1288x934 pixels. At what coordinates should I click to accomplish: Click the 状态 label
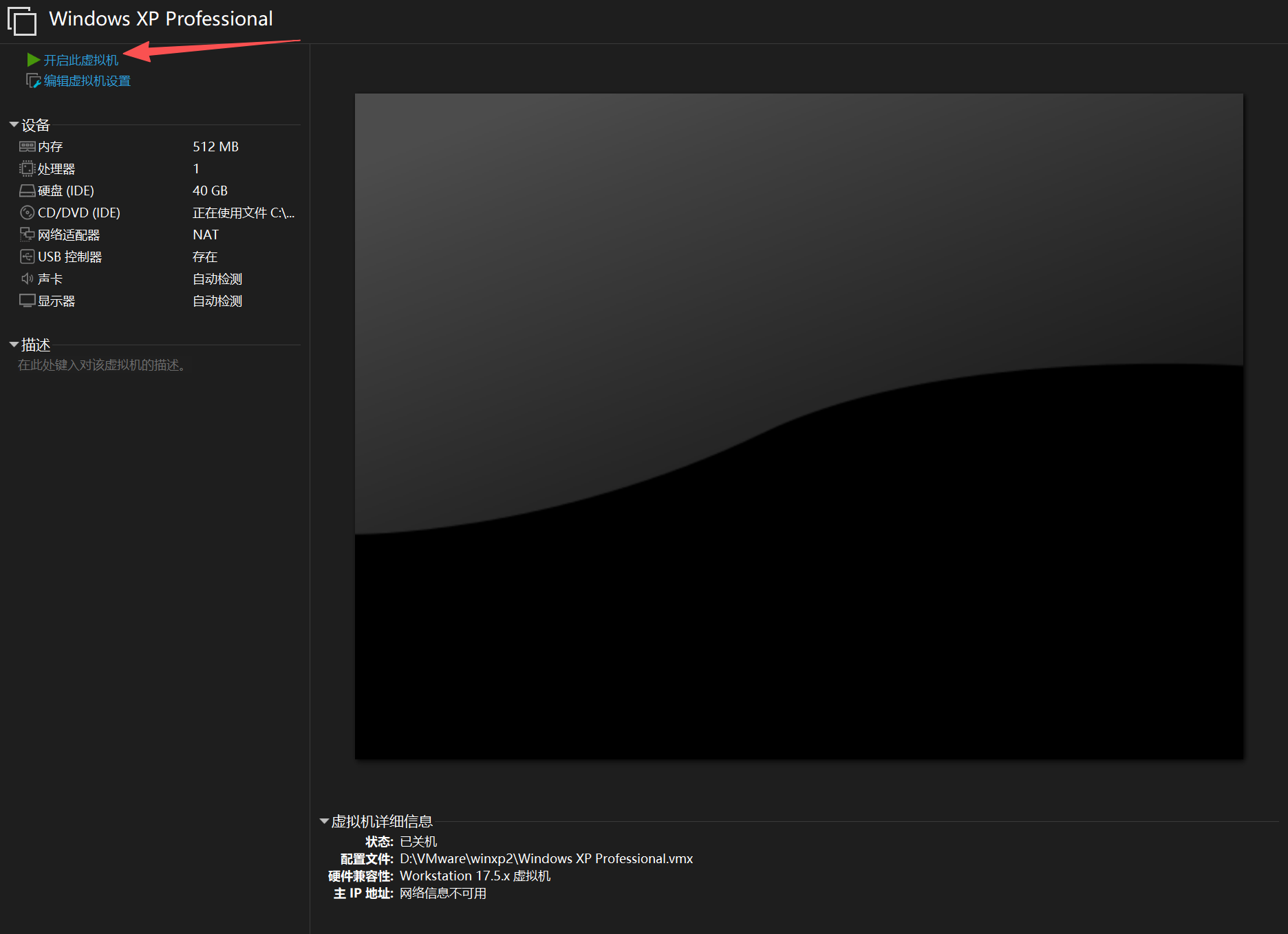(x=379, y=841)
